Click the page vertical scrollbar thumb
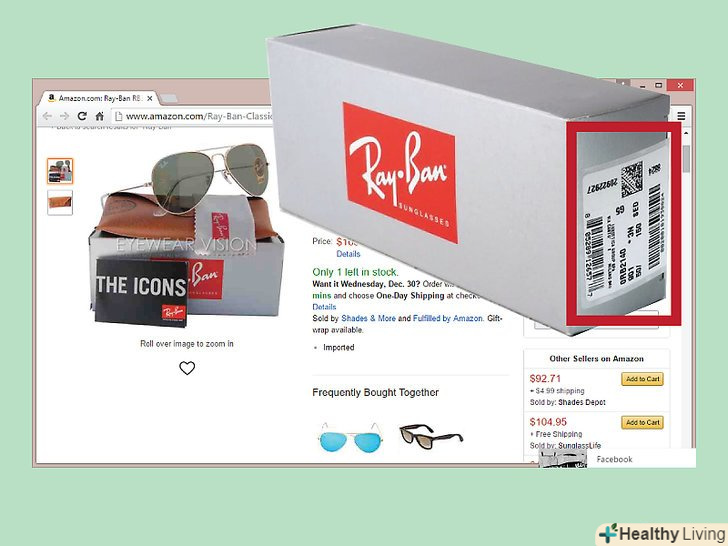This screenshot has height=546, width=728. (686, 158)
